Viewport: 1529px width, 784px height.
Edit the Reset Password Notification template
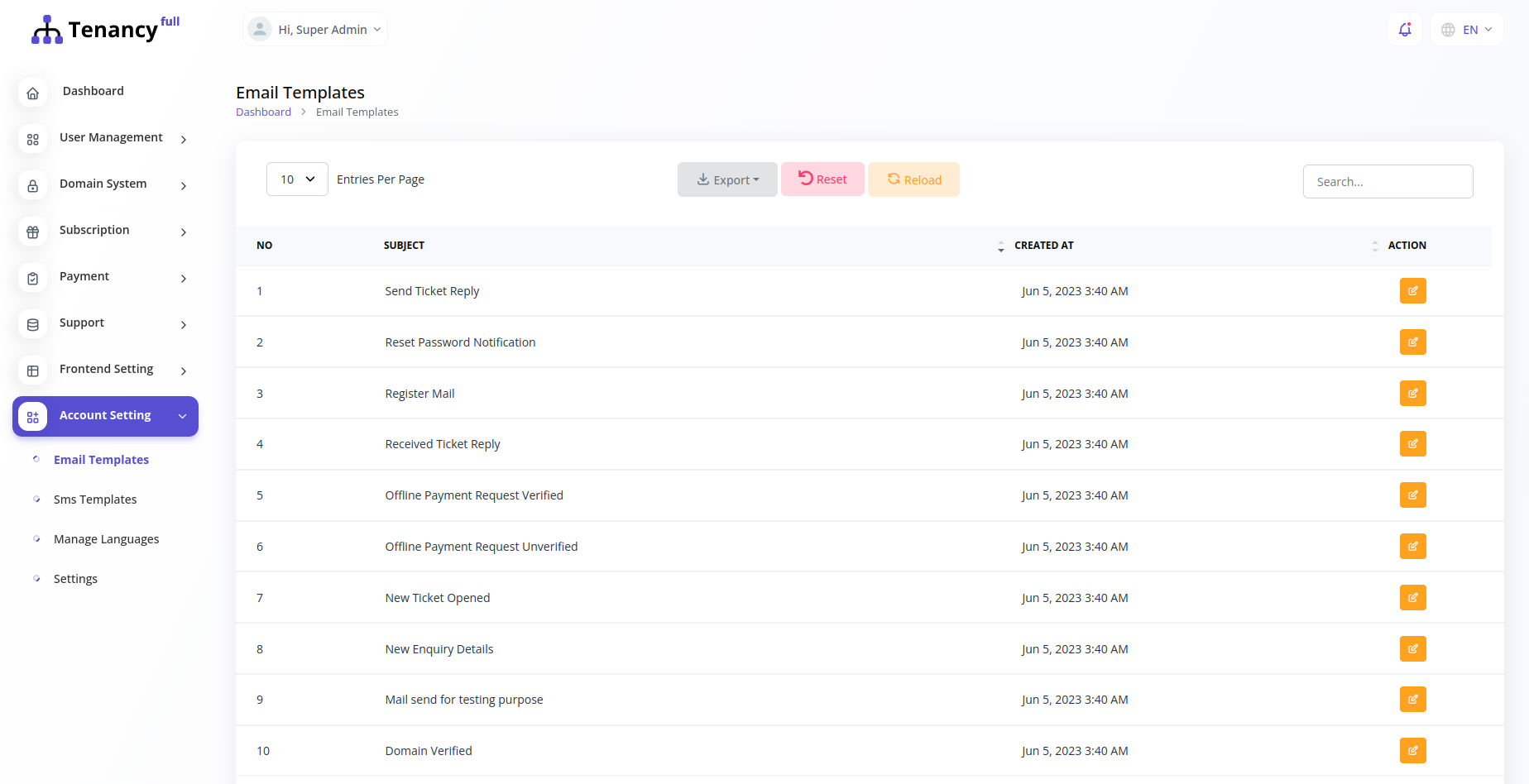[x=1412, y=342]
